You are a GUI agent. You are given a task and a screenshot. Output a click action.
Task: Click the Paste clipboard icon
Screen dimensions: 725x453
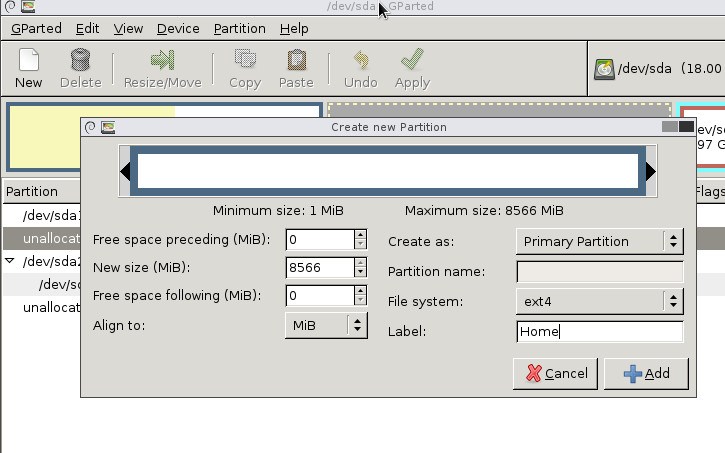pos(296,60)
